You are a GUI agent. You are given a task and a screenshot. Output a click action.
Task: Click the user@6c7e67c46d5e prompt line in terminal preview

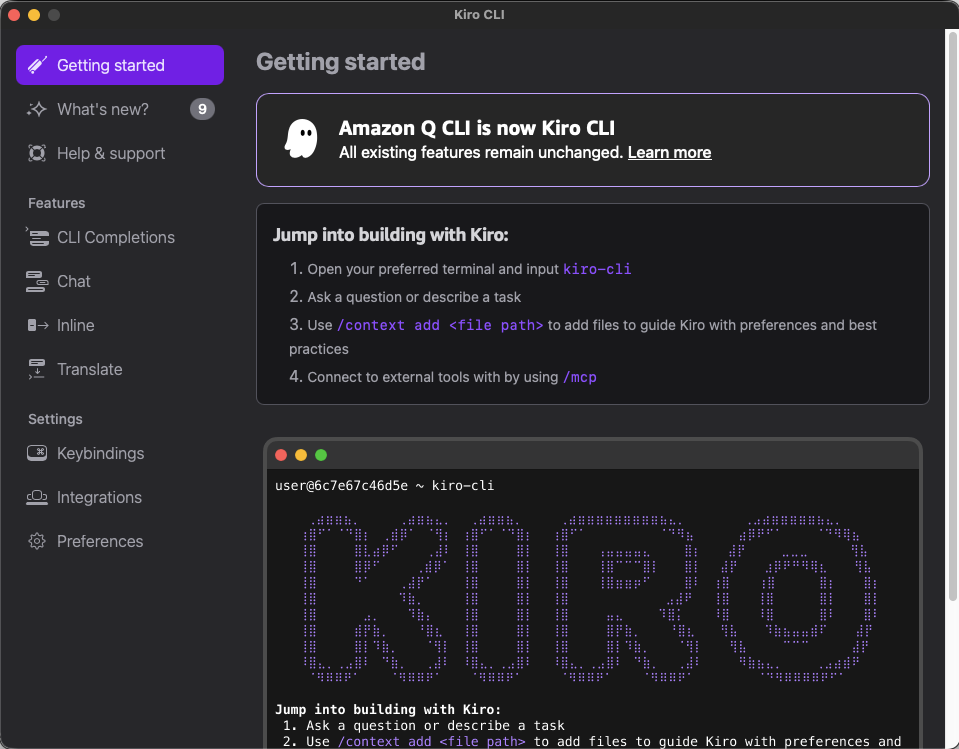pos(384,485)
